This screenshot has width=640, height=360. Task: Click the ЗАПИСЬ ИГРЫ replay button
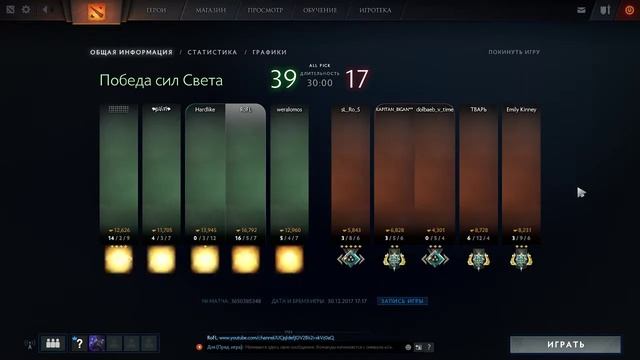tap(402, 301)
